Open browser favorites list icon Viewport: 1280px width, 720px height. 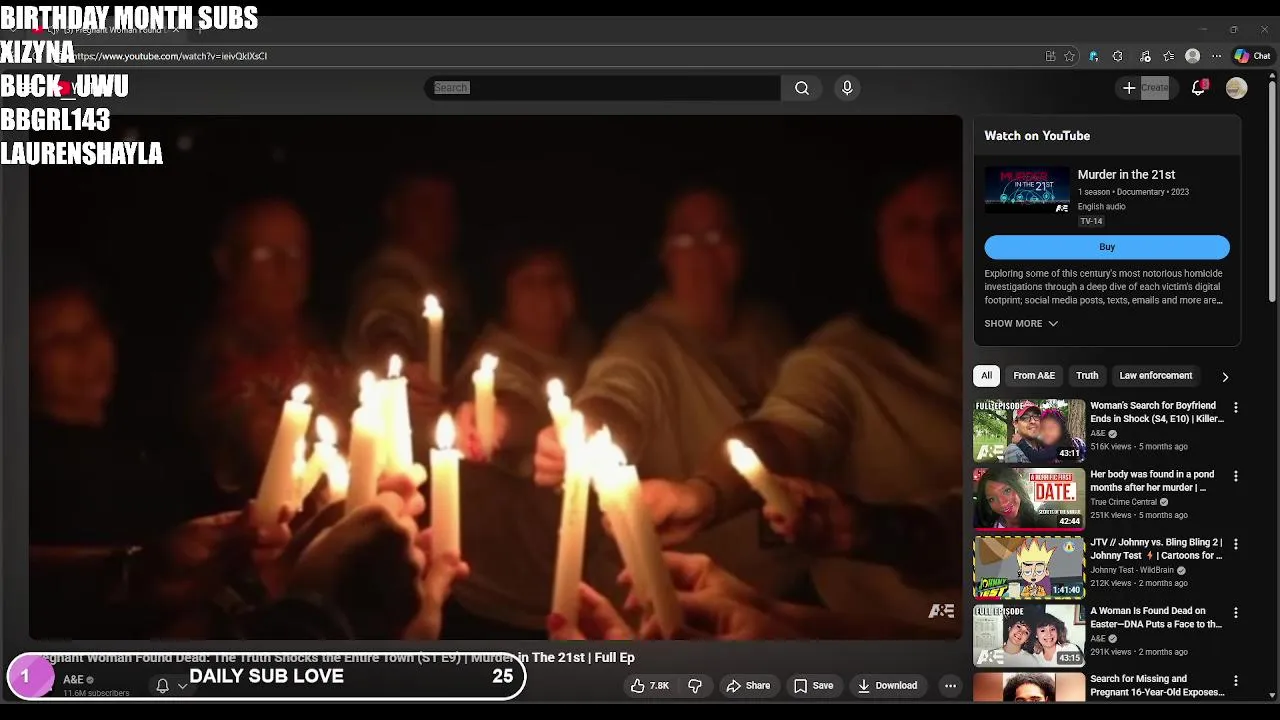pos(1168,56)
